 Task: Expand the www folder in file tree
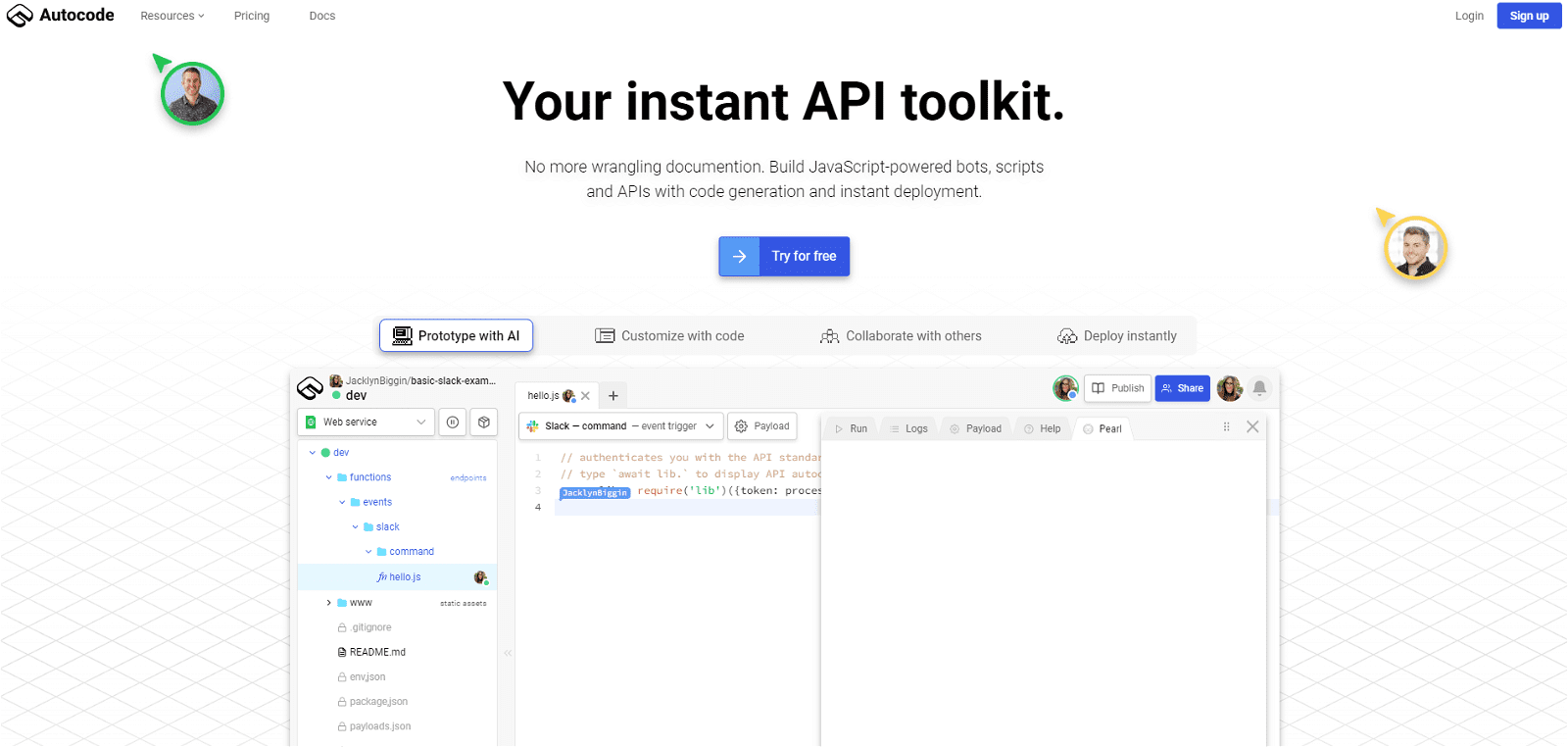pyautogui.click(x=329, y=603)
